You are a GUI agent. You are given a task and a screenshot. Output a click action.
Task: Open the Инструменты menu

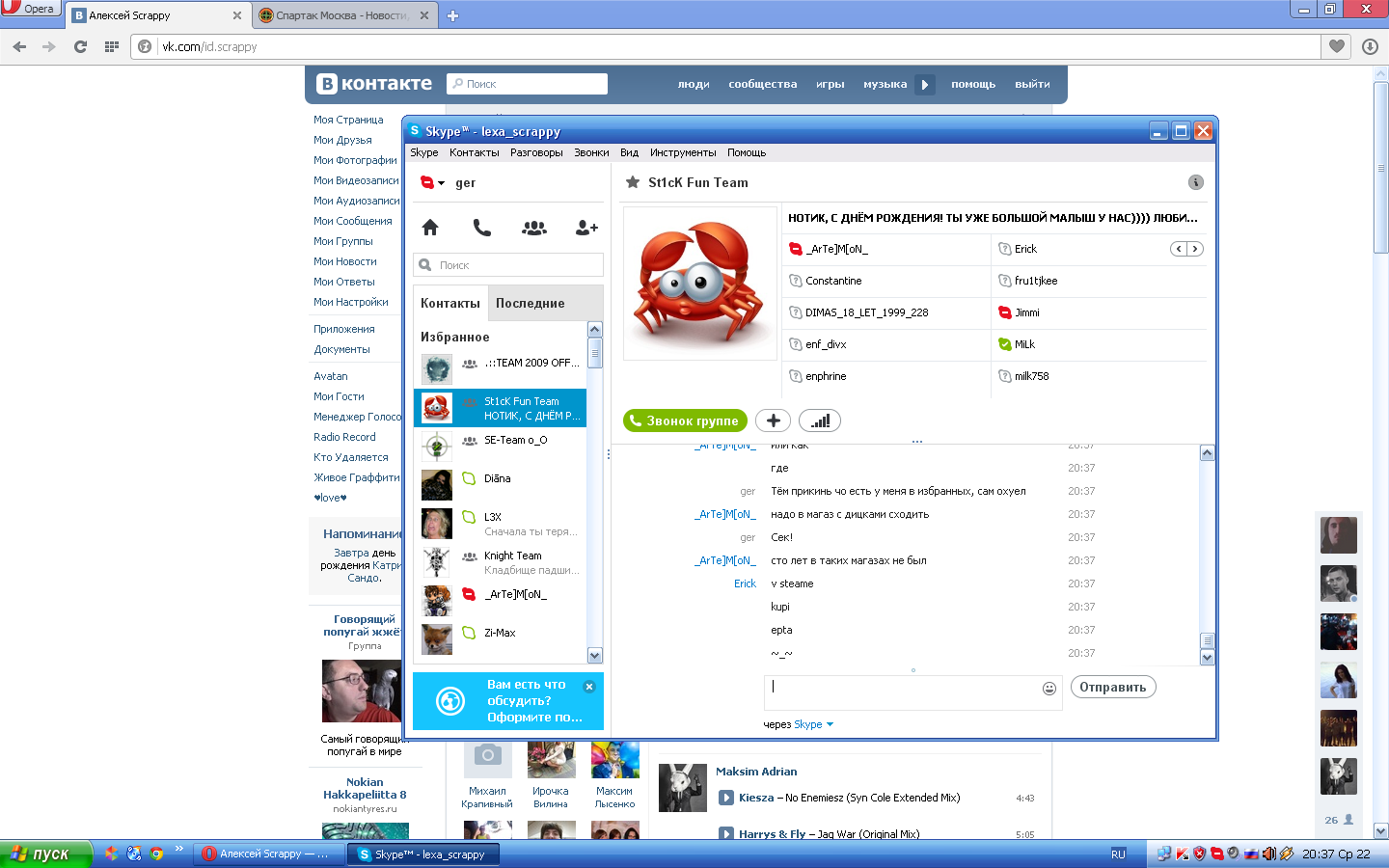(683, 152)
